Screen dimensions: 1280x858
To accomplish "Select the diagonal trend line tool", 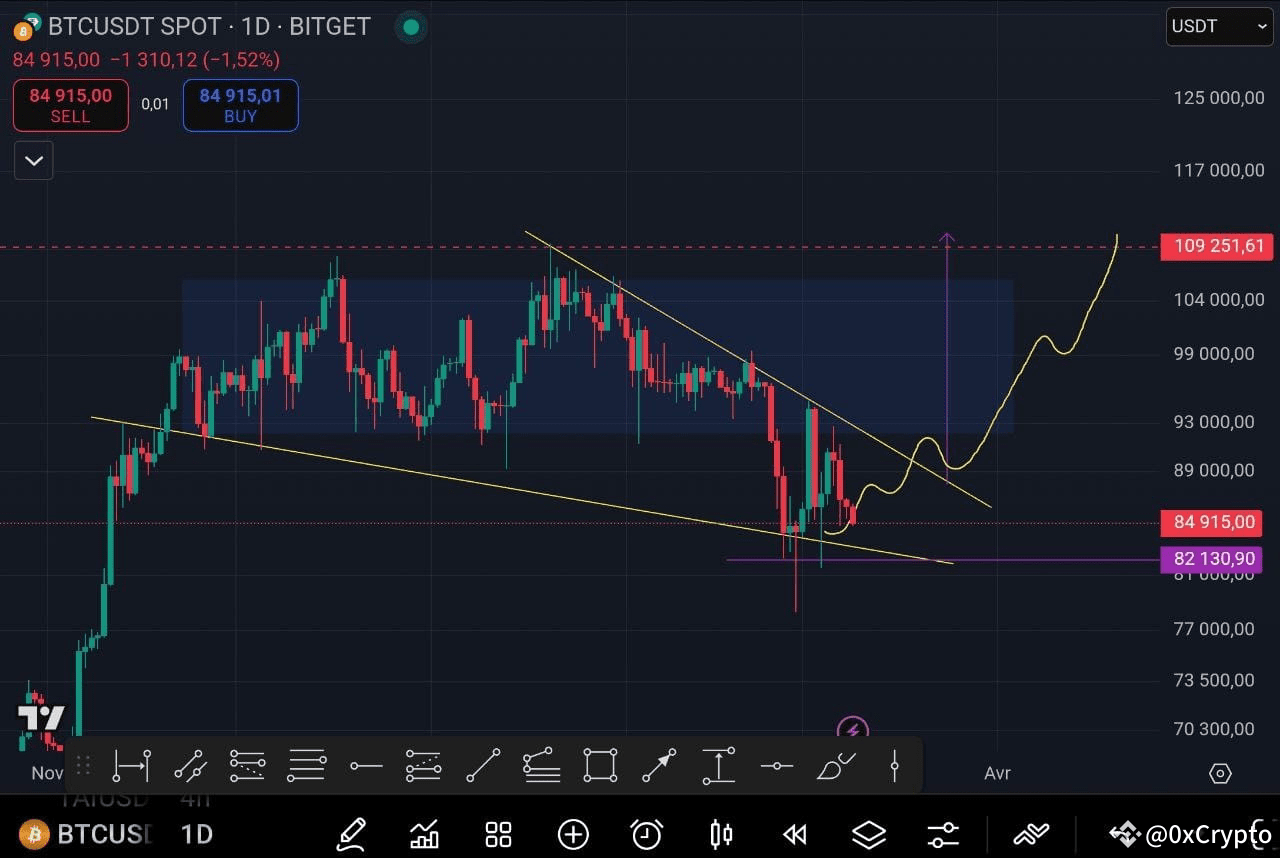I will pyautogui.click(x=483, y=766).
